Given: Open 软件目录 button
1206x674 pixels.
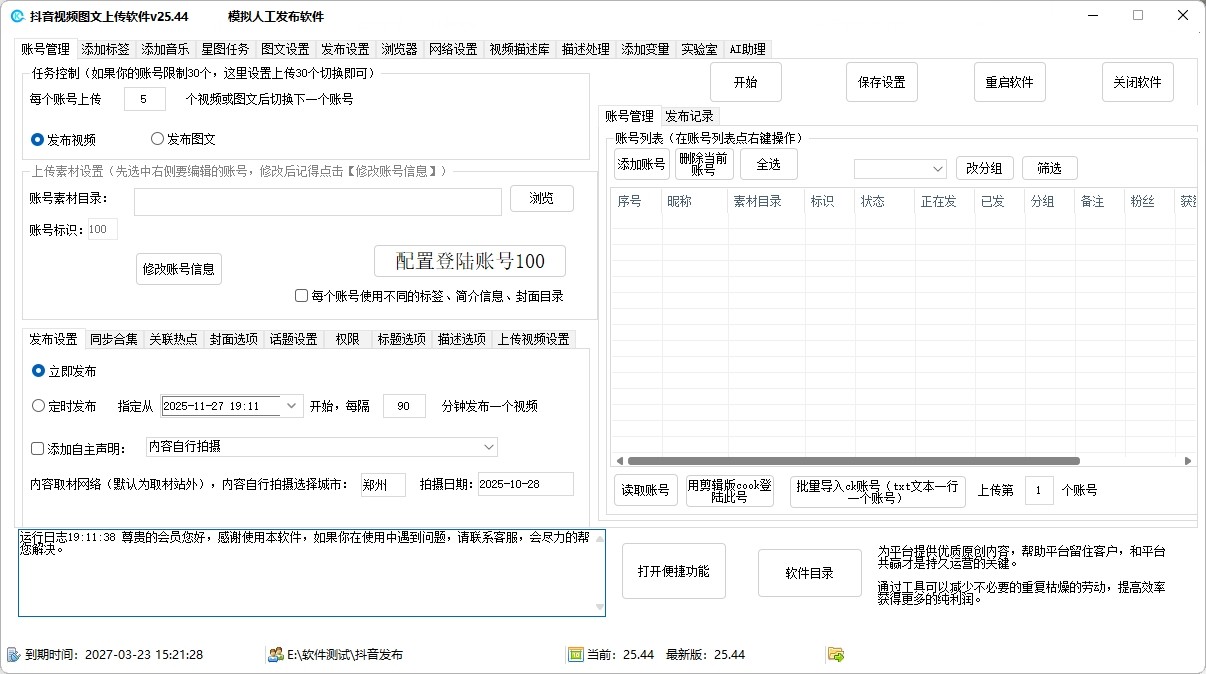Looking at the screenshot, I should 810,573.
